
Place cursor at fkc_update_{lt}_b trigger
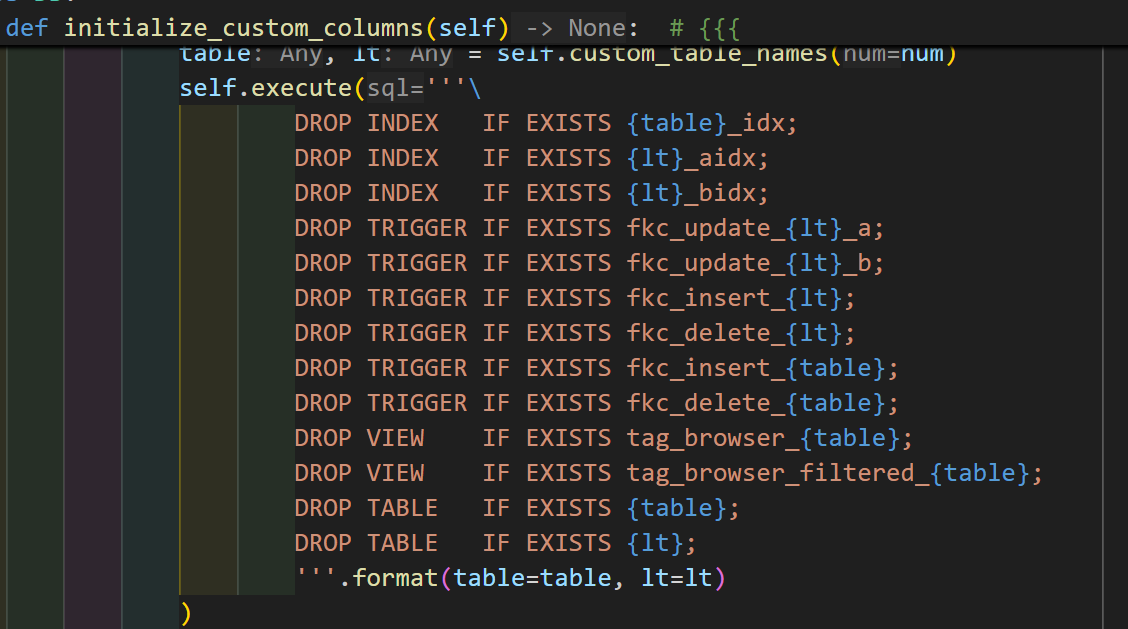click(755, 263)
